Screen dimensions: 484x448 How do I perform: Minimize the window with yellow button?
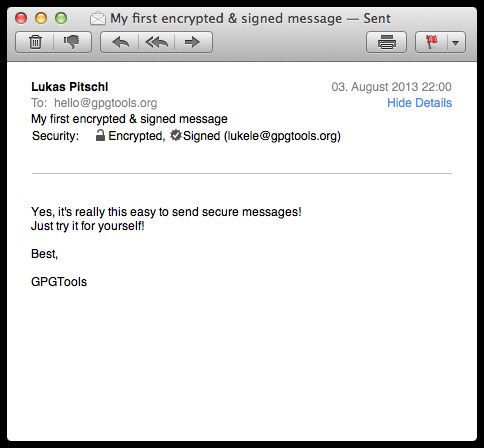pyautogui.click(x=41, y=18)
